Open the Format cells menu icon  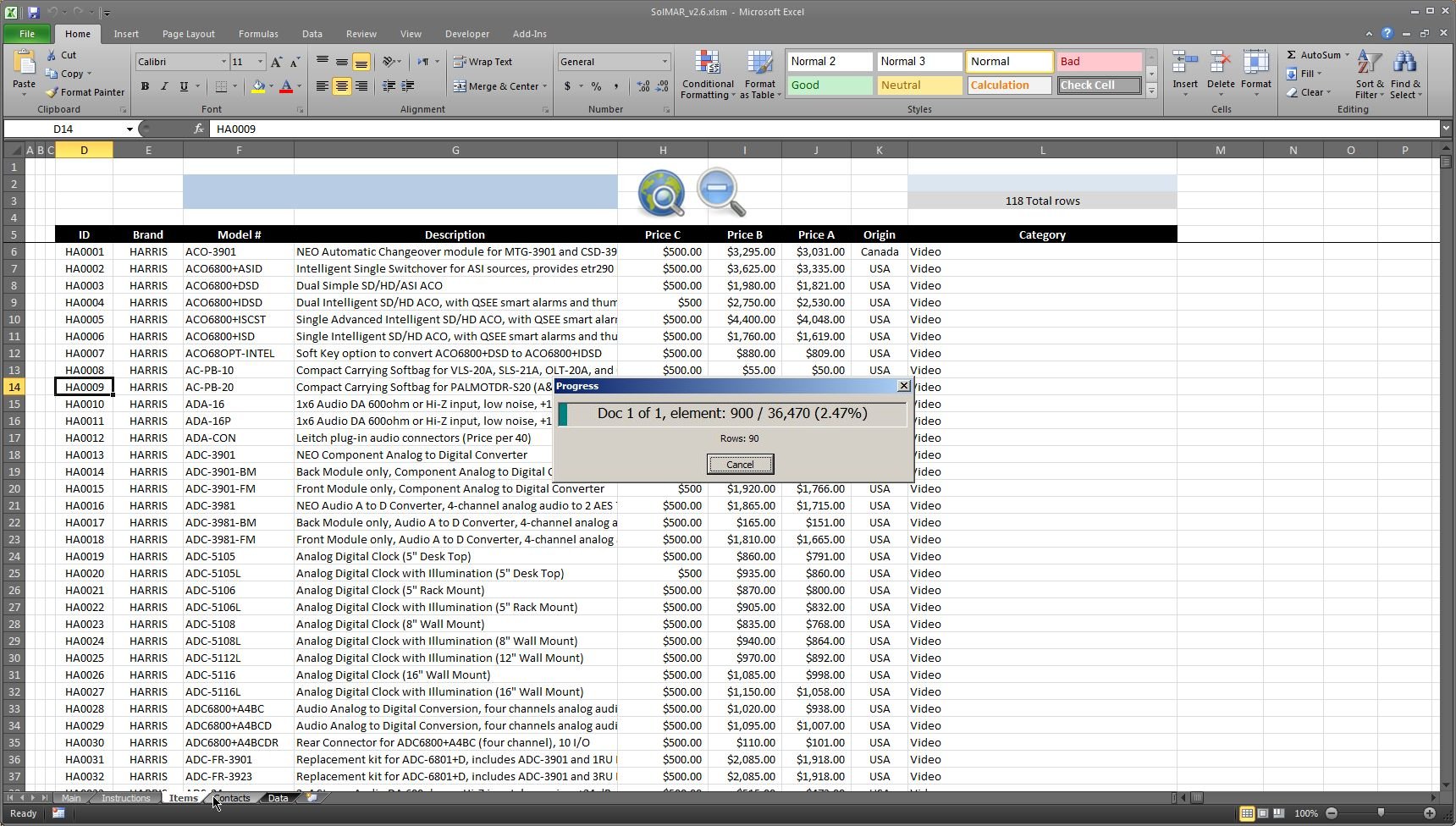click(x=1256, y=63)
